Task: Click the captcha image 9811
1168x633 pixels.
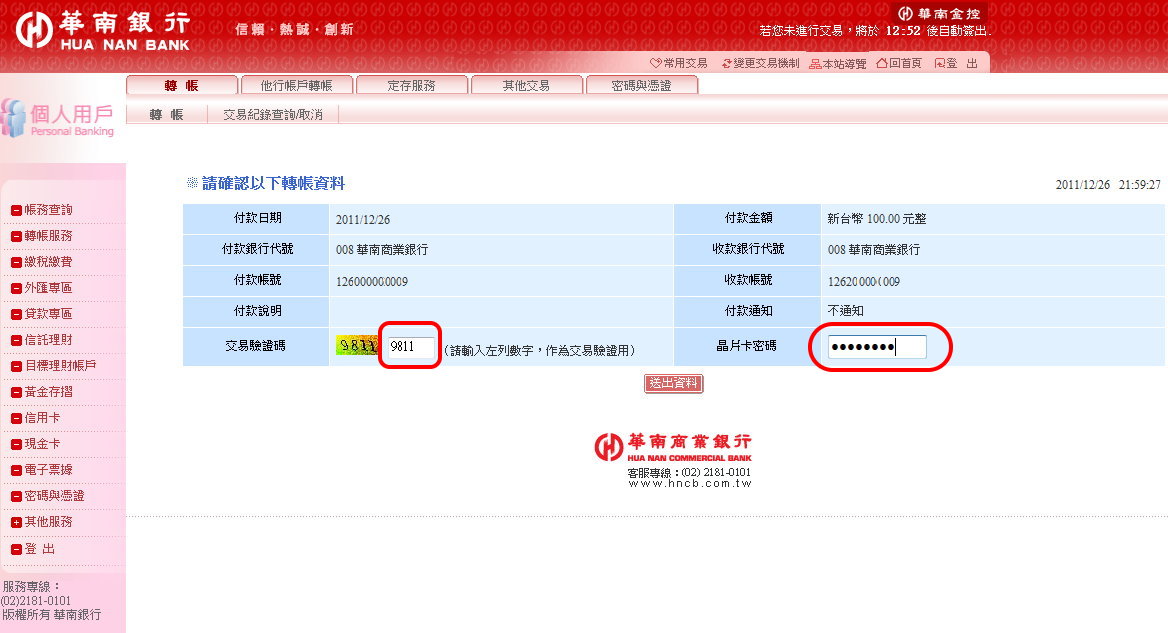Action: (x=357, y=346)
